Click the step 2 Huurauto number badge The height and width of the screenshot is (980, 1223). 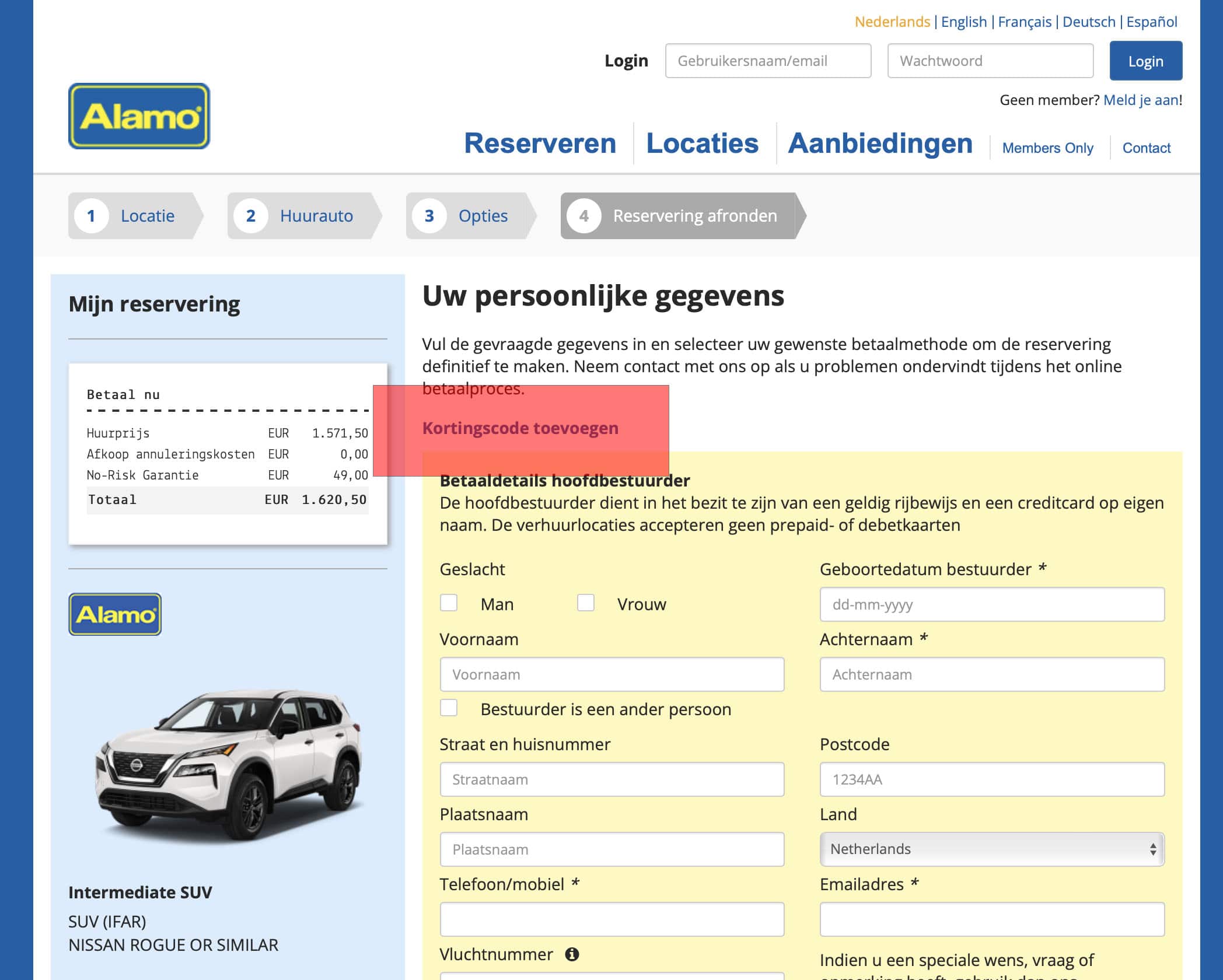pyautogui.click(x=250, y=216)
